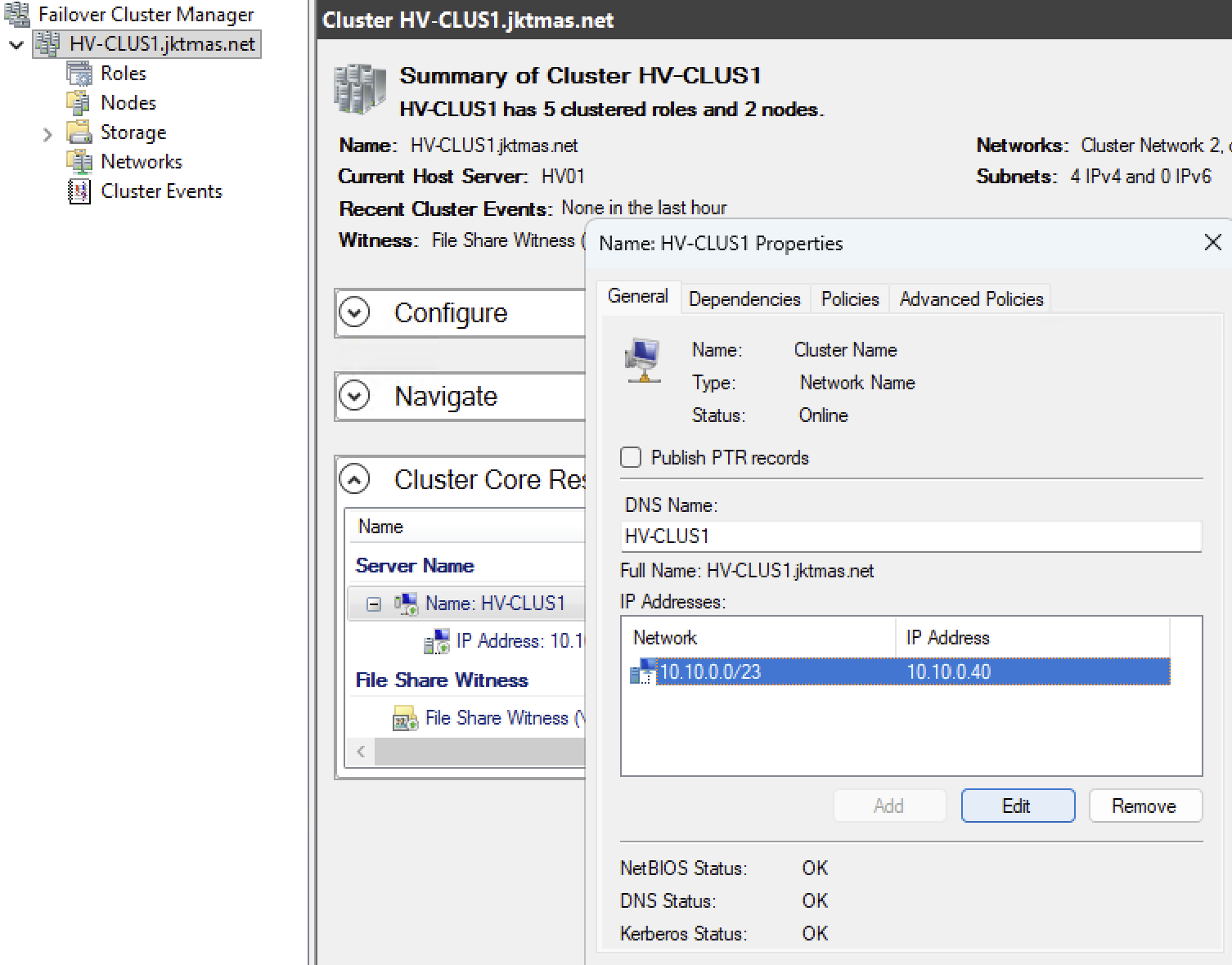Click the Remove button

pyautogui.click(x=1144, y=806)
